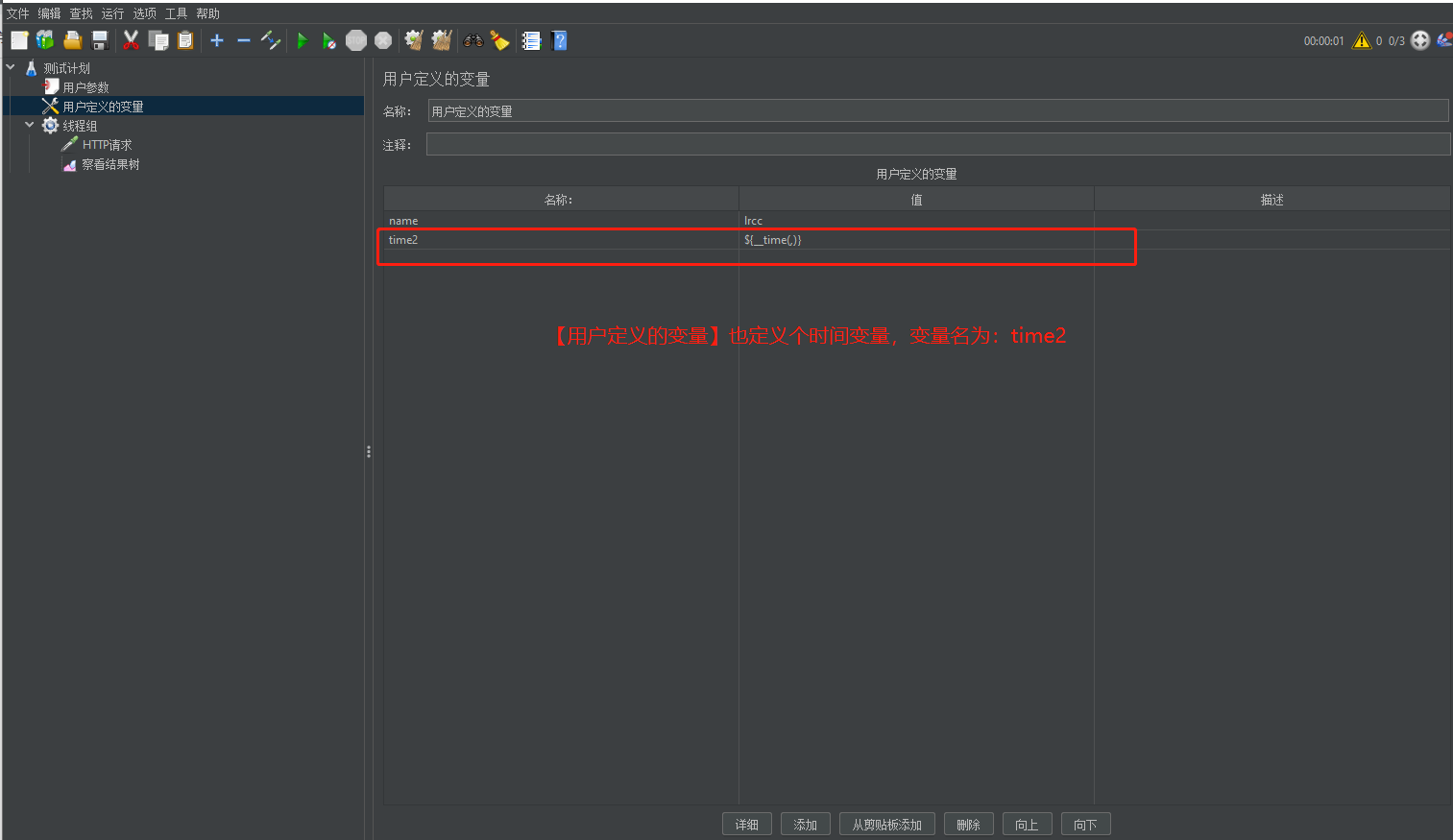Click the 删除 button
The image size is (1453, 840).
[x=969, y=825]
